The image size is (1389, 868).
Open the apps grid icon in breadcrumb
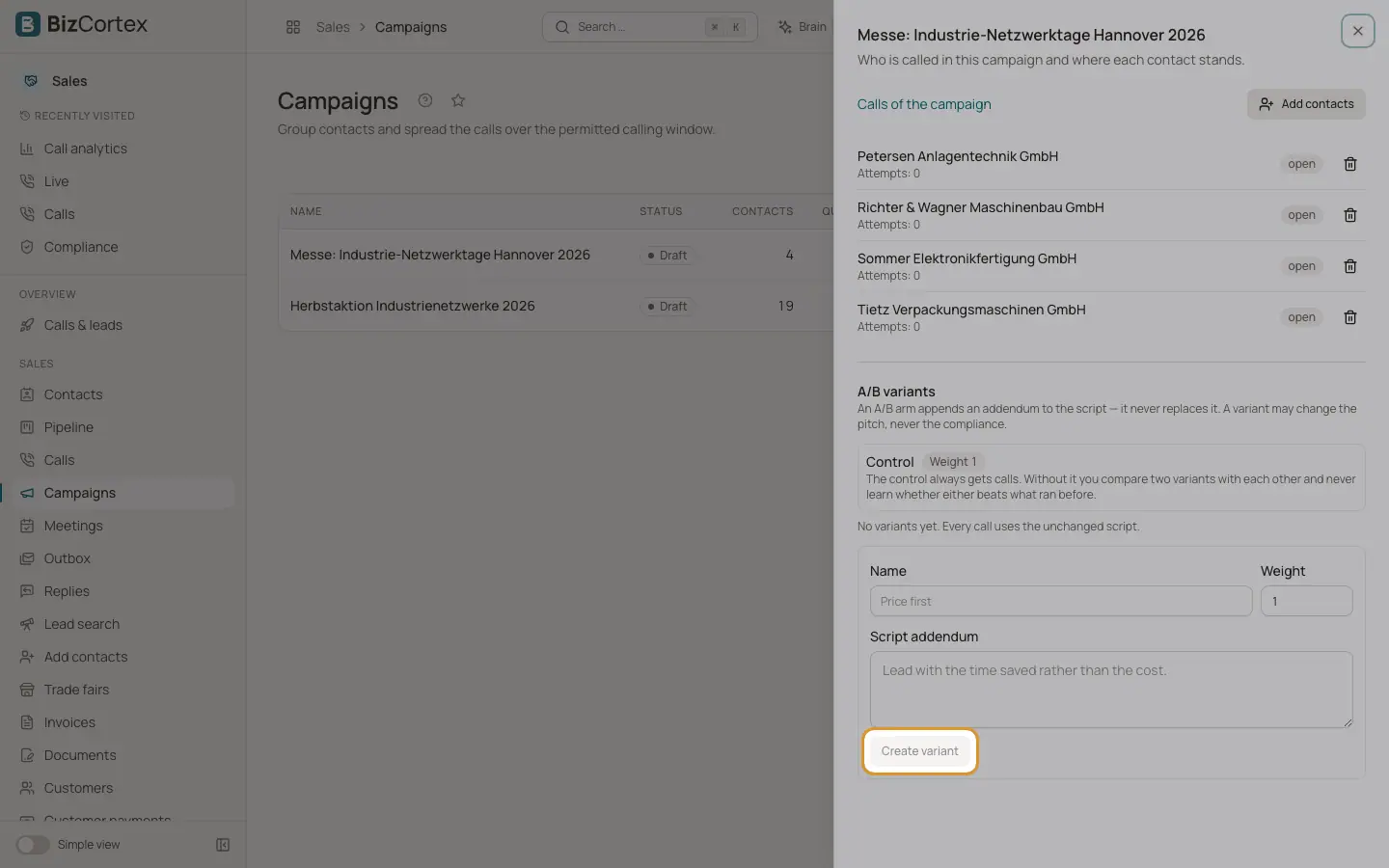pyautogui.click(x=293, y=27)
